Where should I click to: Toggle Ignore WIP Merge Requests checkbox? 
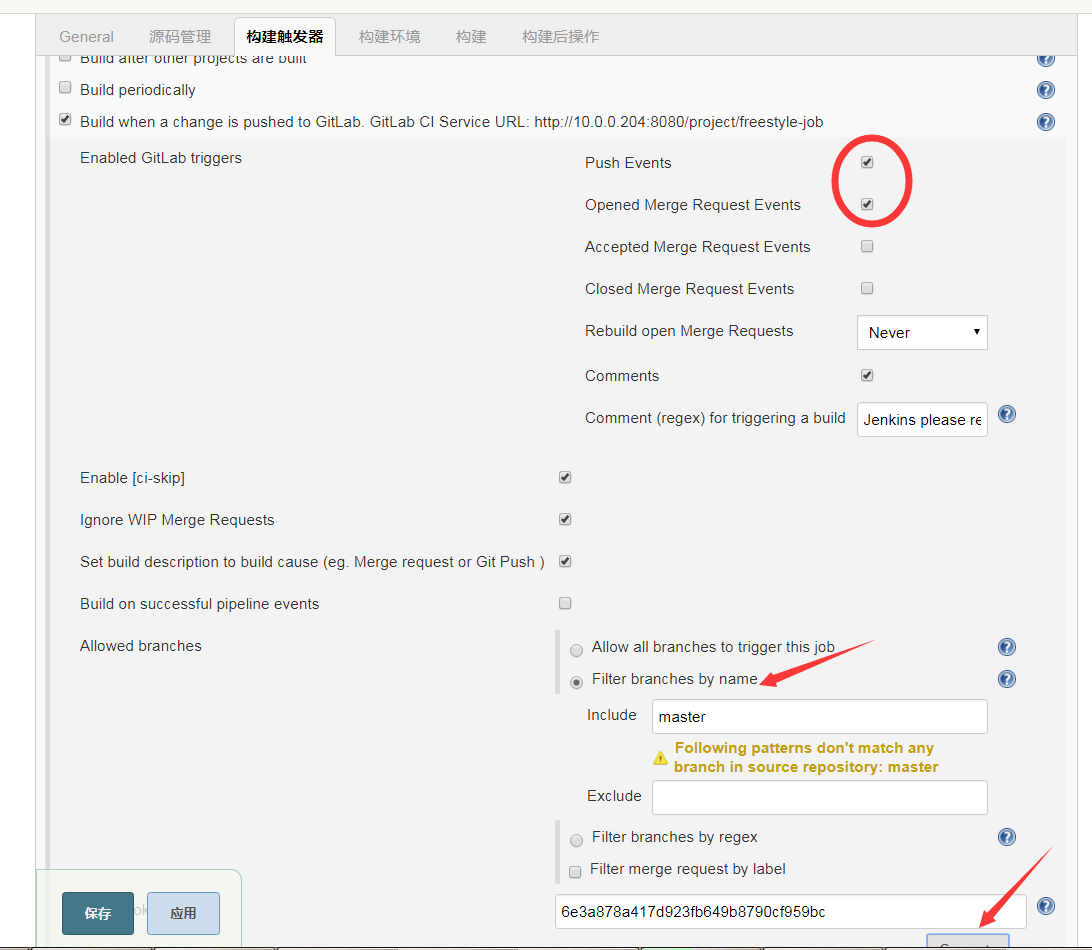pos(565,520)
